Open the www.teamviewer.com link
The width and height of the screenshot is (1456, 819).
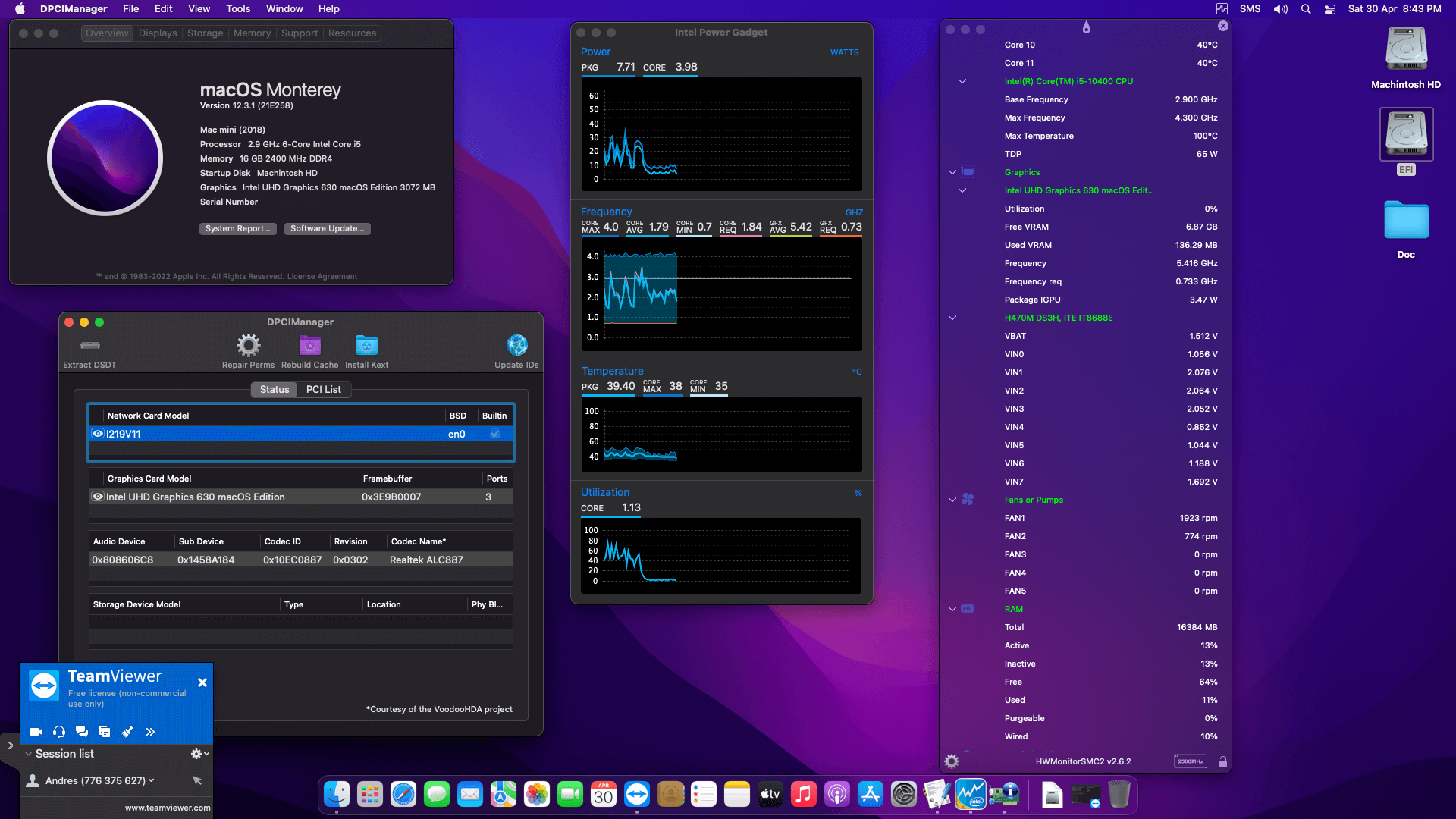(x=168, y=808)
